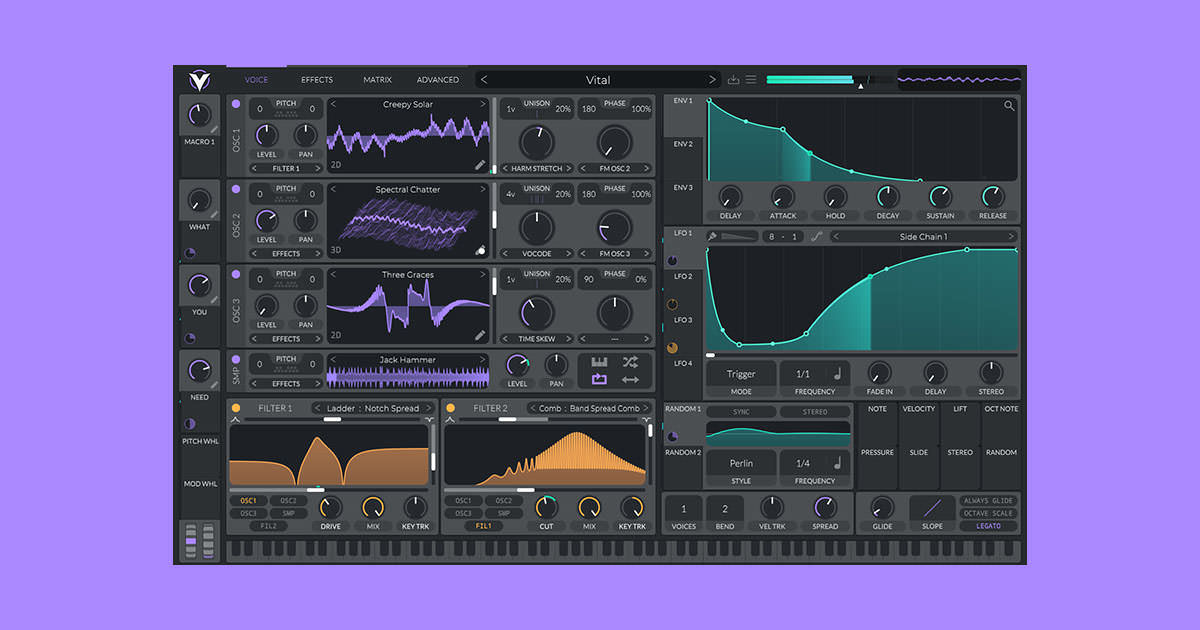The image size is (1200, 630).
Task: Toggle OSC 1 on/off
Action: pyautogui.click(x=236, y=104)
